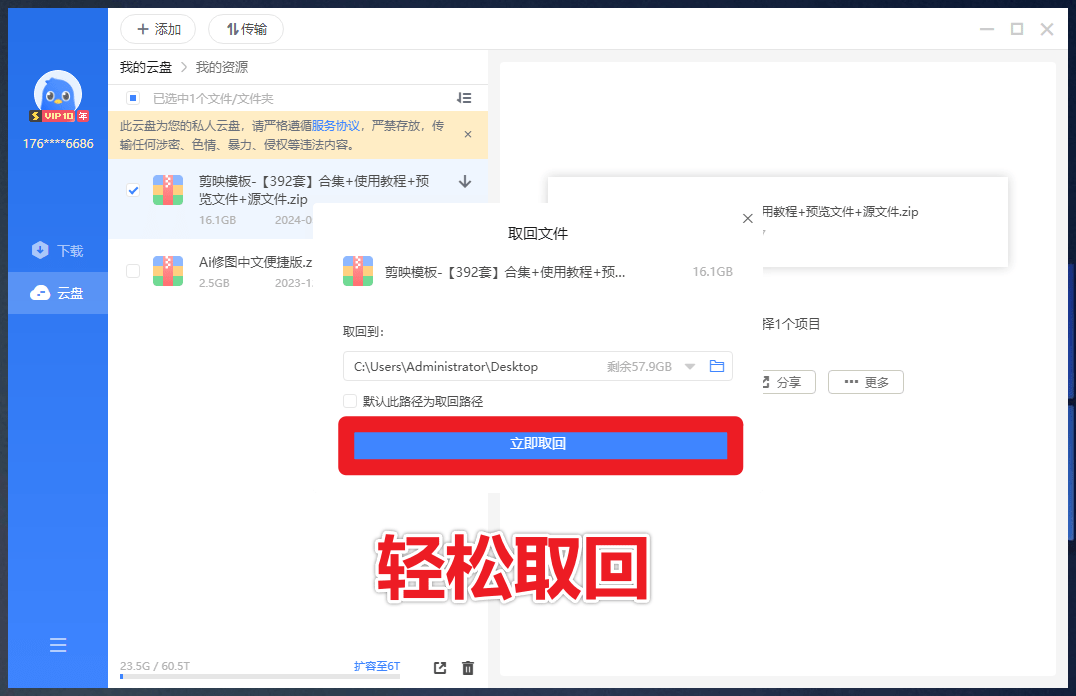Open the retrieval path dropdown
The height and width of the screenshot is (696, 1076).
click(690, 366)
